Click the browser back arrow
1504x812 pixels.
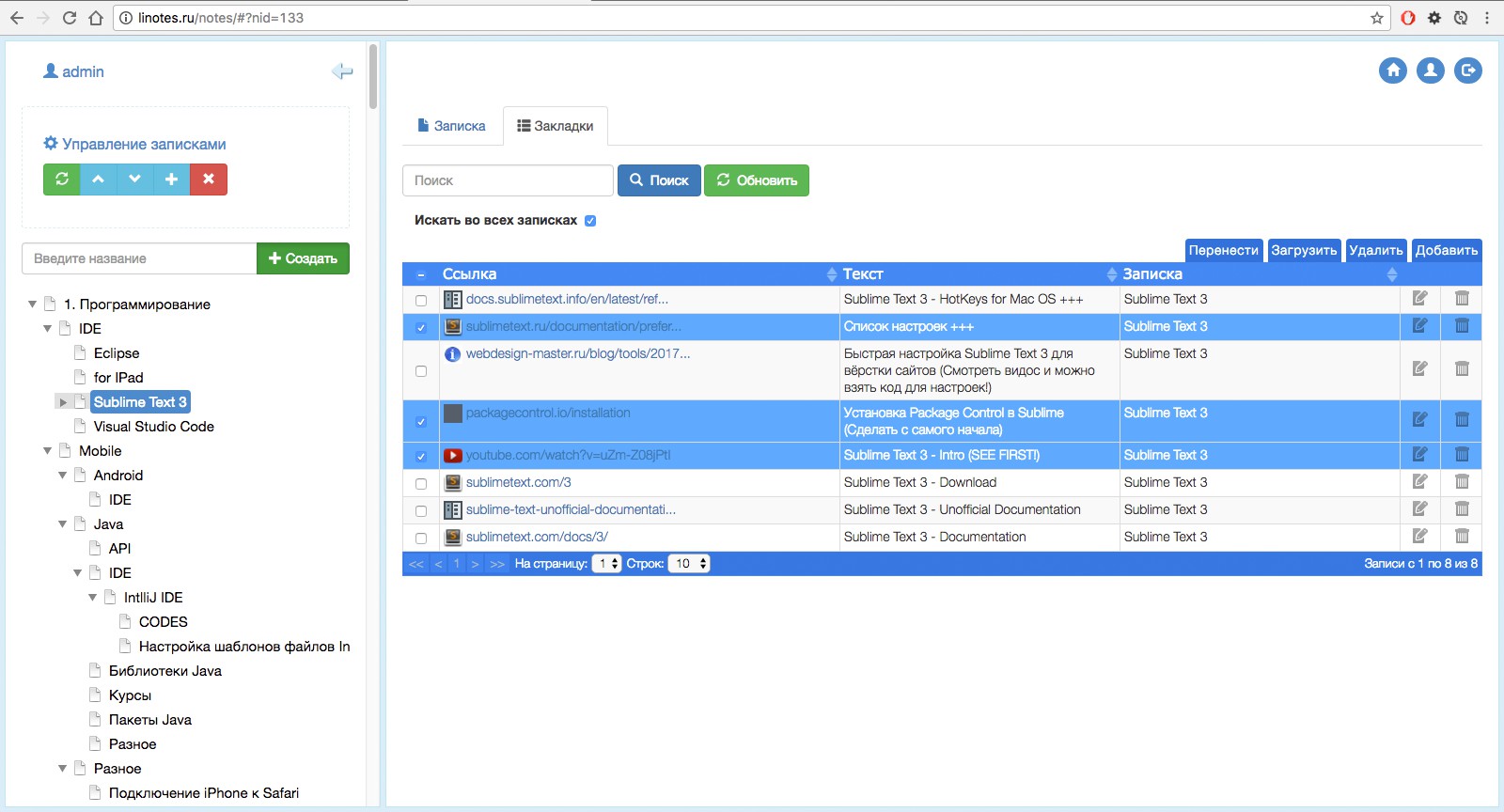[x=17, y=18]
